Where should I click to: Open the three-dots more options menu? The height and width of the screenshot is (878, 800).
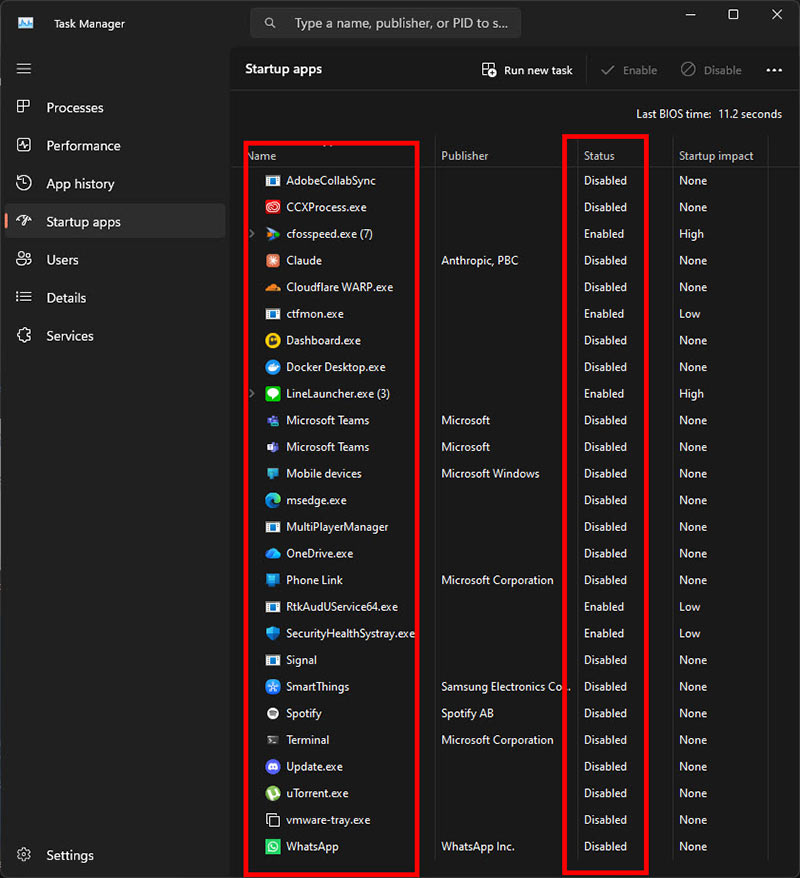[x=774, y=70]
